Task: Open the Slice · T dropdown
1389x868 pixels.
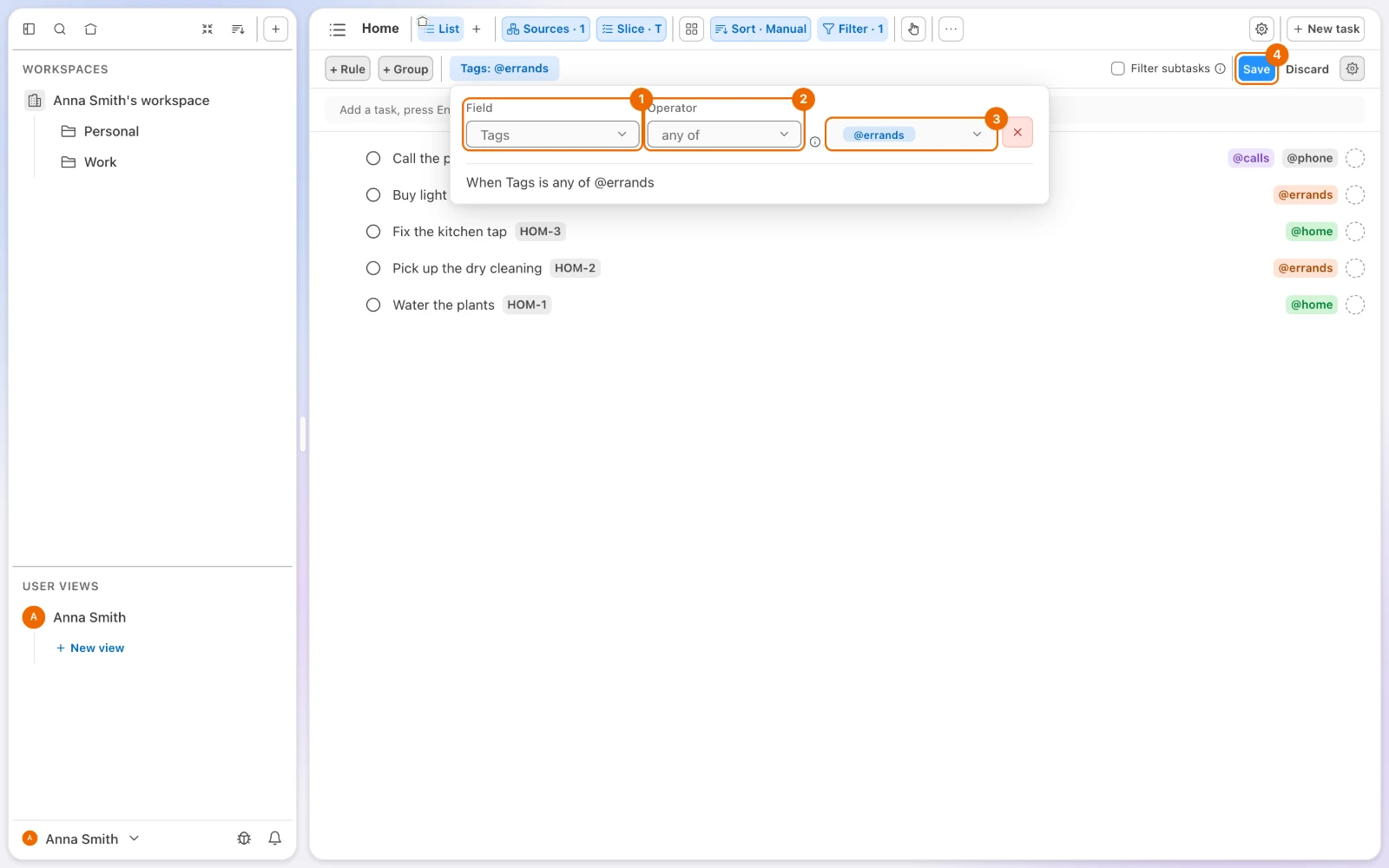Action: click(x=631, y=29)
